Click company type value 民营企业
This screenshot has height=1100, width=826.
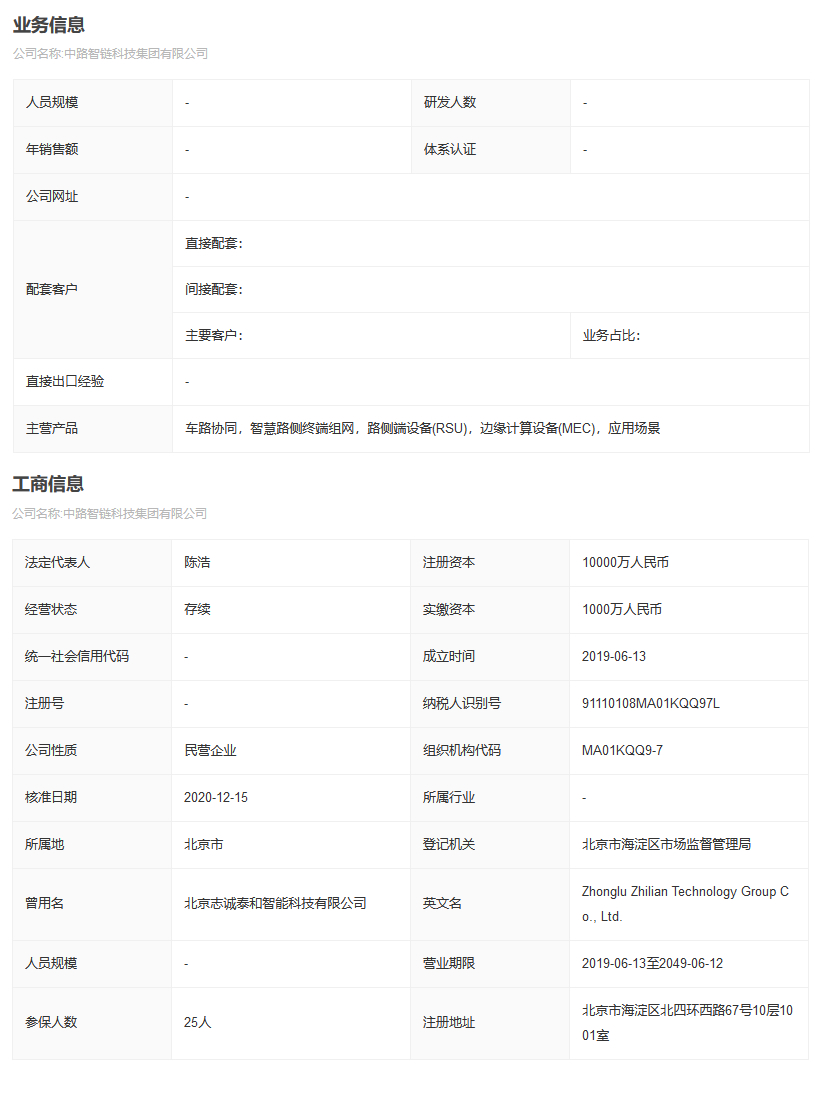tap(211, 751)
